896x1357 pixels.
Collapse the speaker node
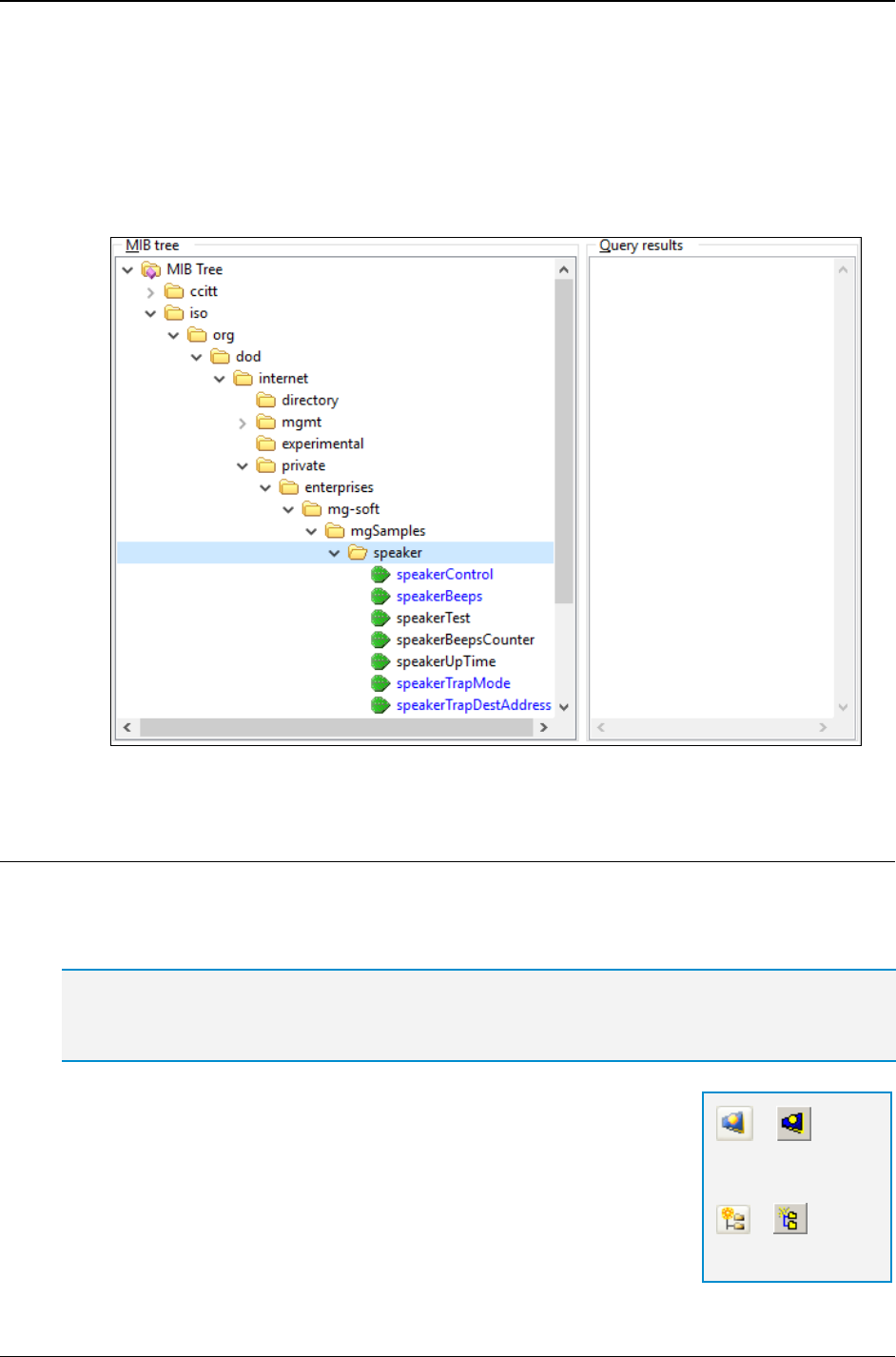tap(334, 553)
